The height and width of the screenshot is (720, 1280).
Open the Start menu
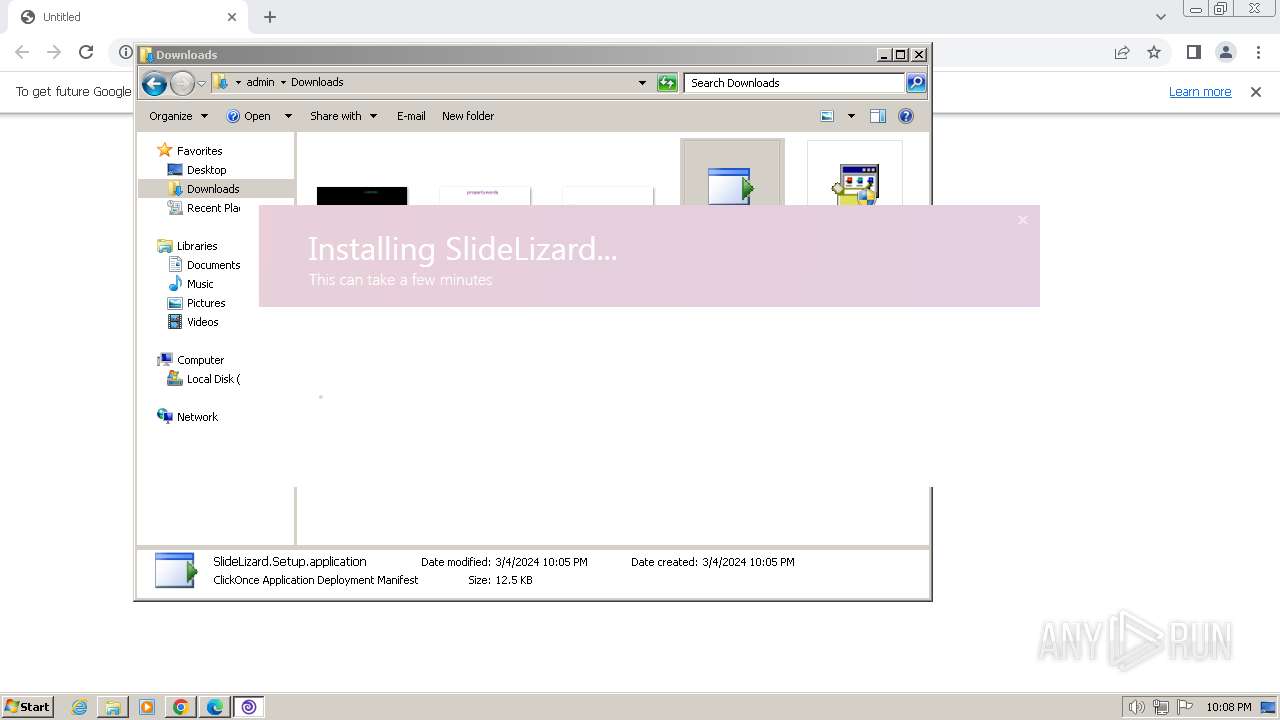[x=28, y=707]
